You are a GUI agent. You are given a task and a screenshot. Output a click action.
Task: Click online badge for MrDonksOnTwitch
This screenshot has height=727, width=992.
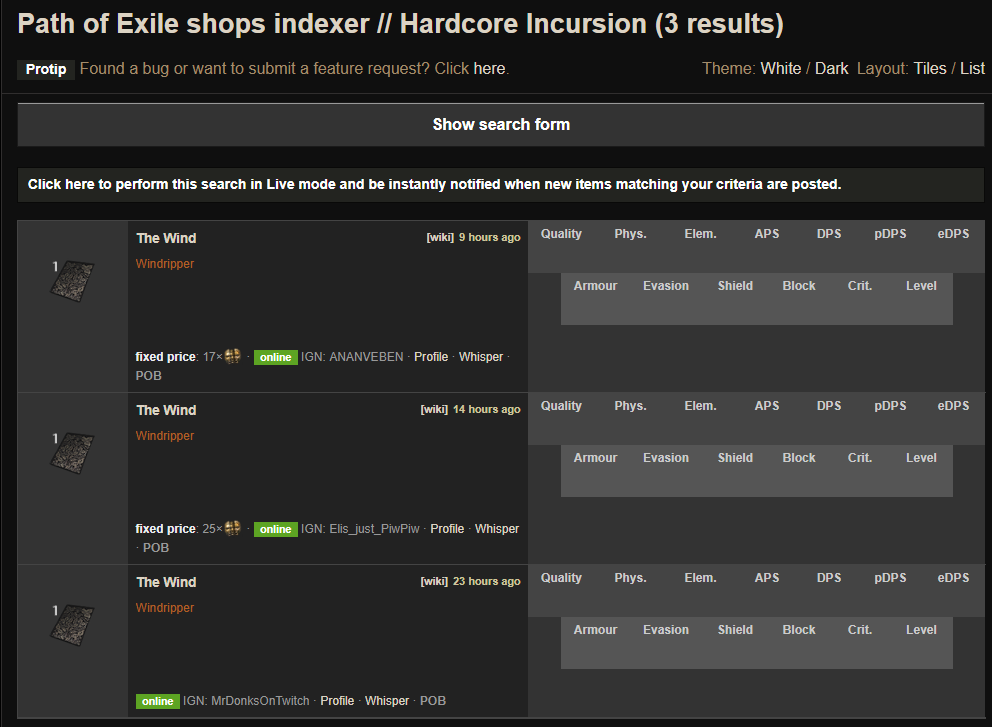[158, 701]
